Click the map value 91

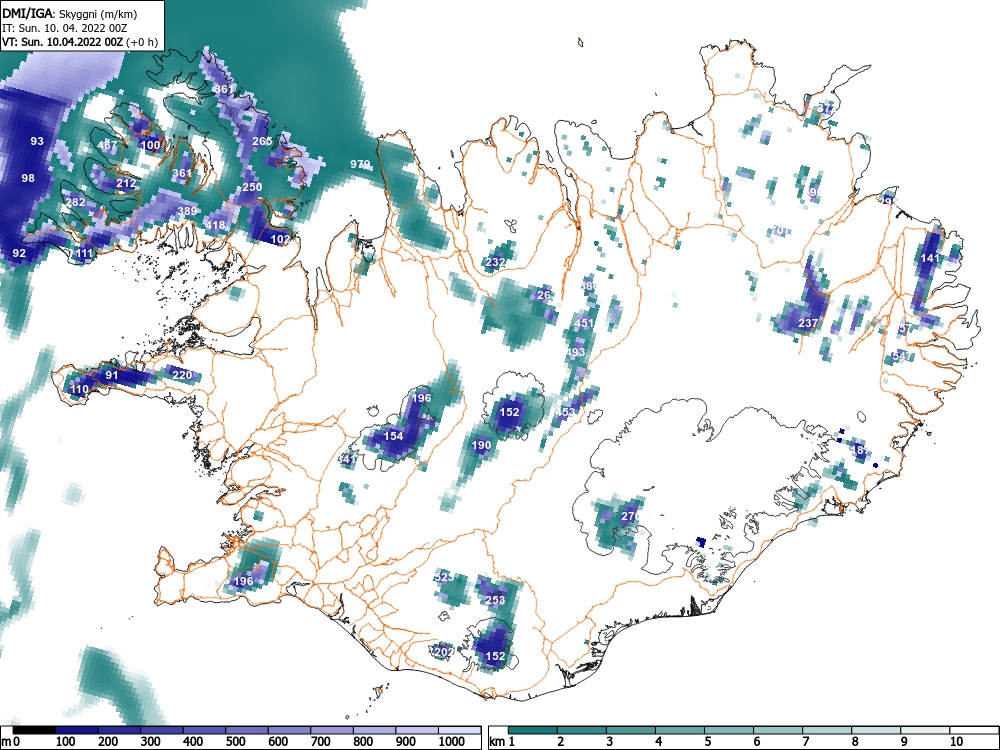[x=112, y=375]
